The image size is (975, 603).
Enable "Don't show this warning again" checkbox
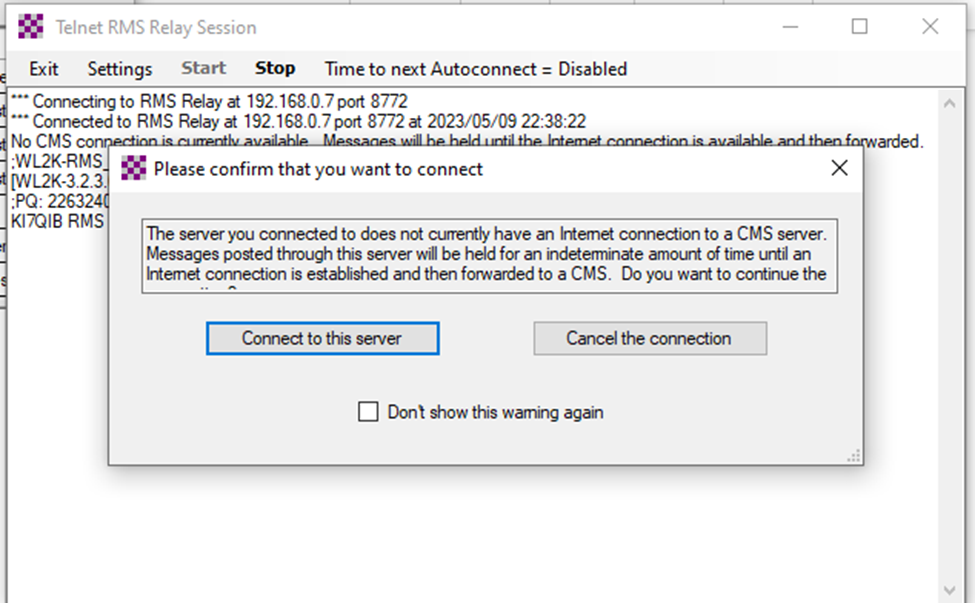click(368, 412)
